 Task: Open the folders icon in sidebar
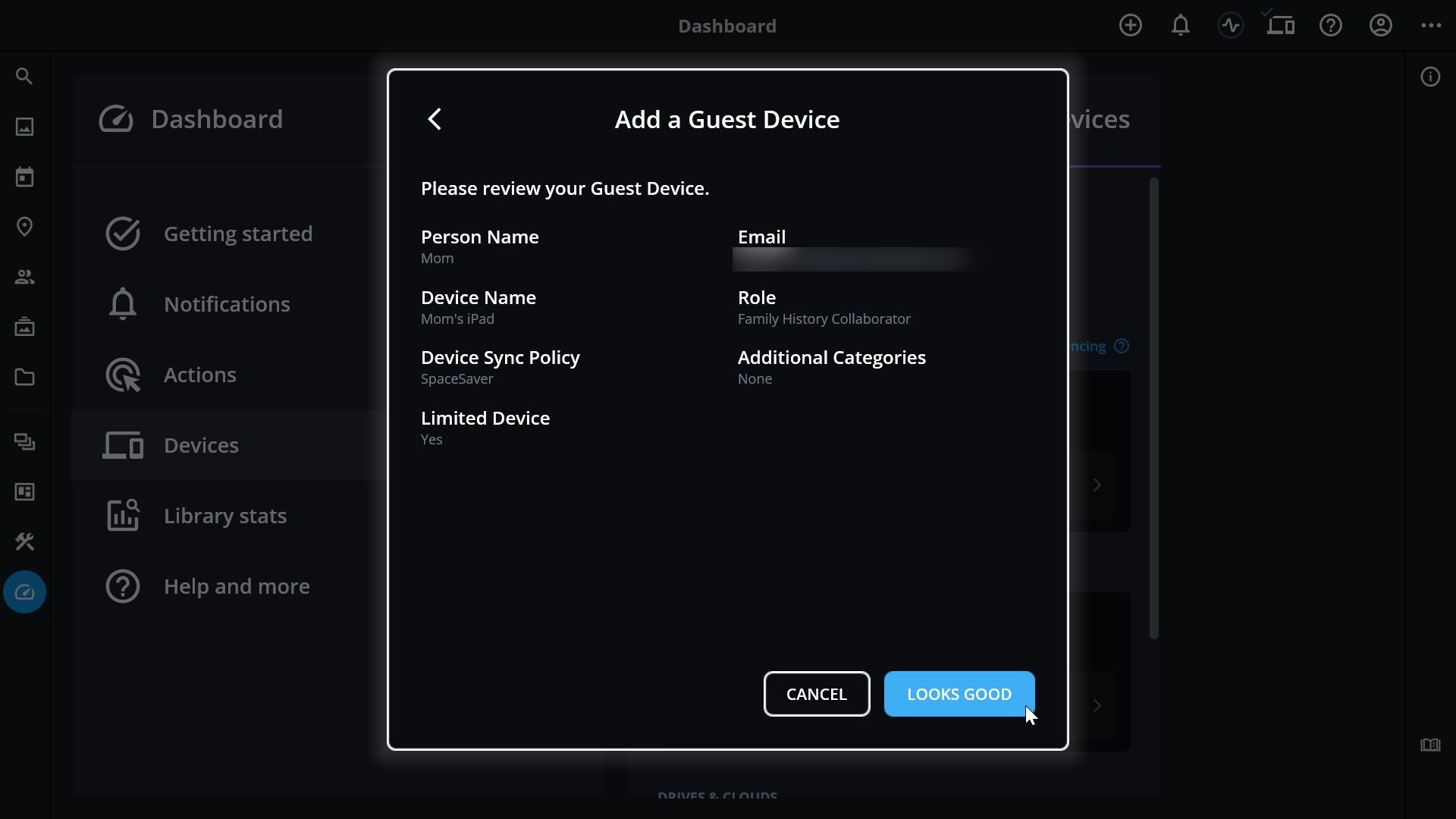click(24, 377)
